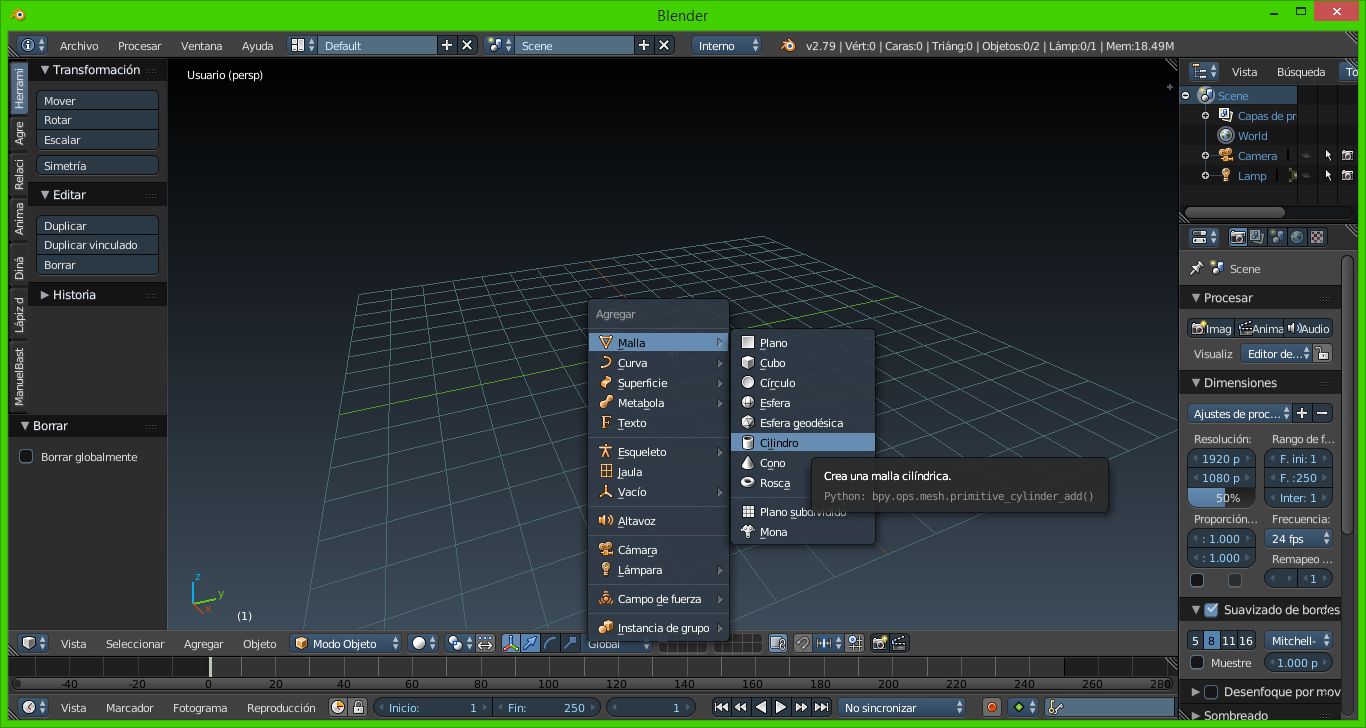Select the translate manipulator arrow icon
The image size is (1366, 728).
(x=530, y=643)
